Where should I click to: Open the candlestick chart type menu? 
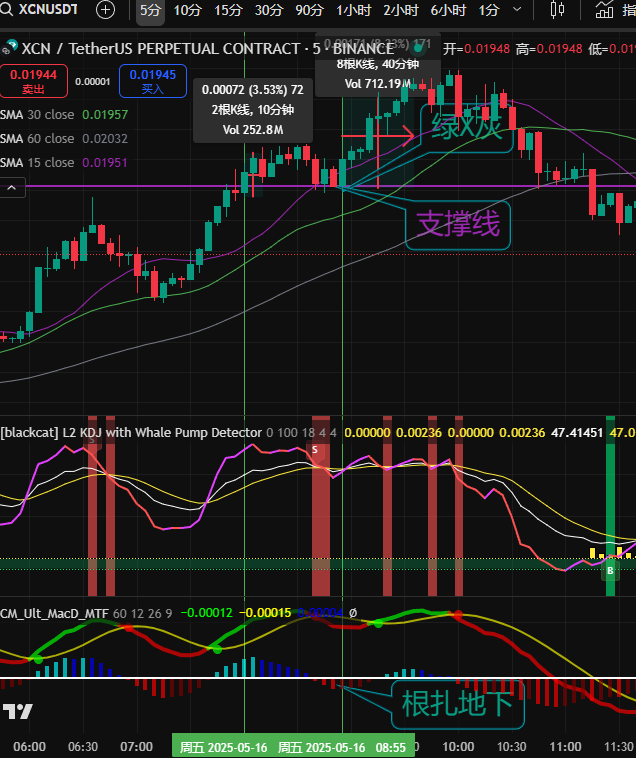point(557,10)
